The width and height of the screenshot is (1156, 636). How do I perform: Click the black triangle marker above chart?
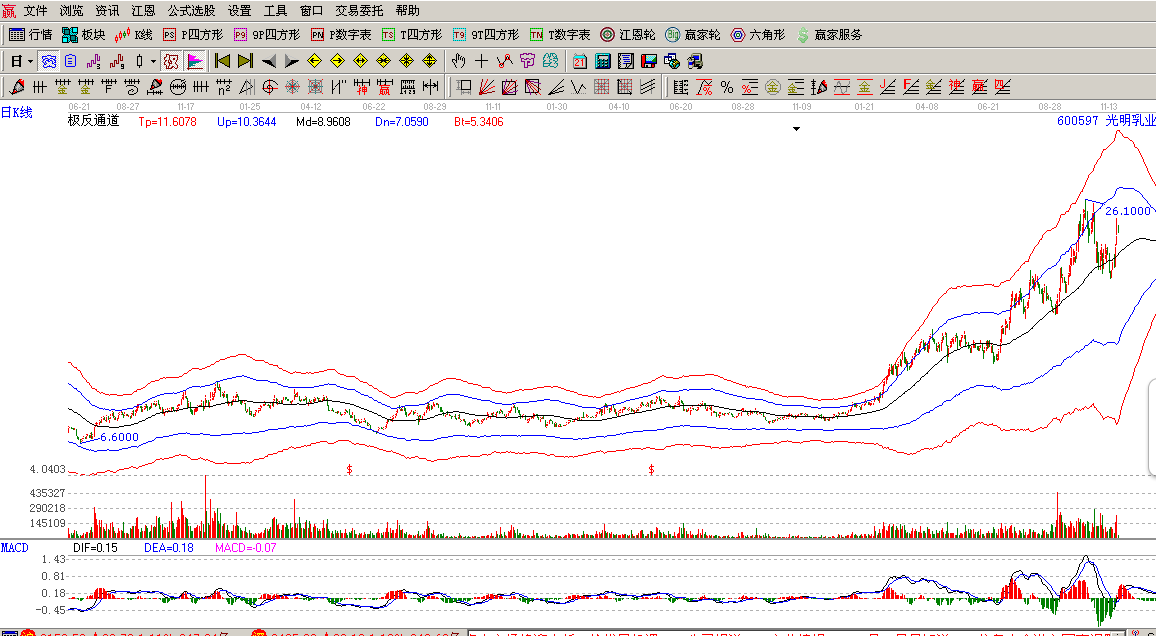[796, 129]
